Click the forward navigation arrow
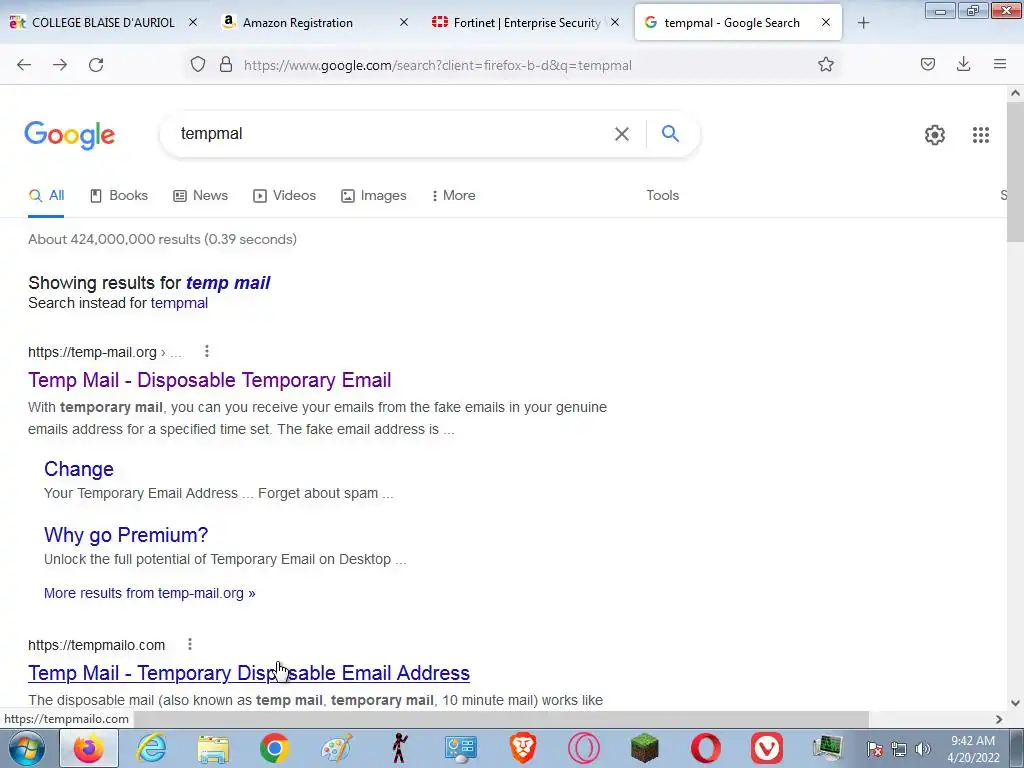 (x=60, y=65)
